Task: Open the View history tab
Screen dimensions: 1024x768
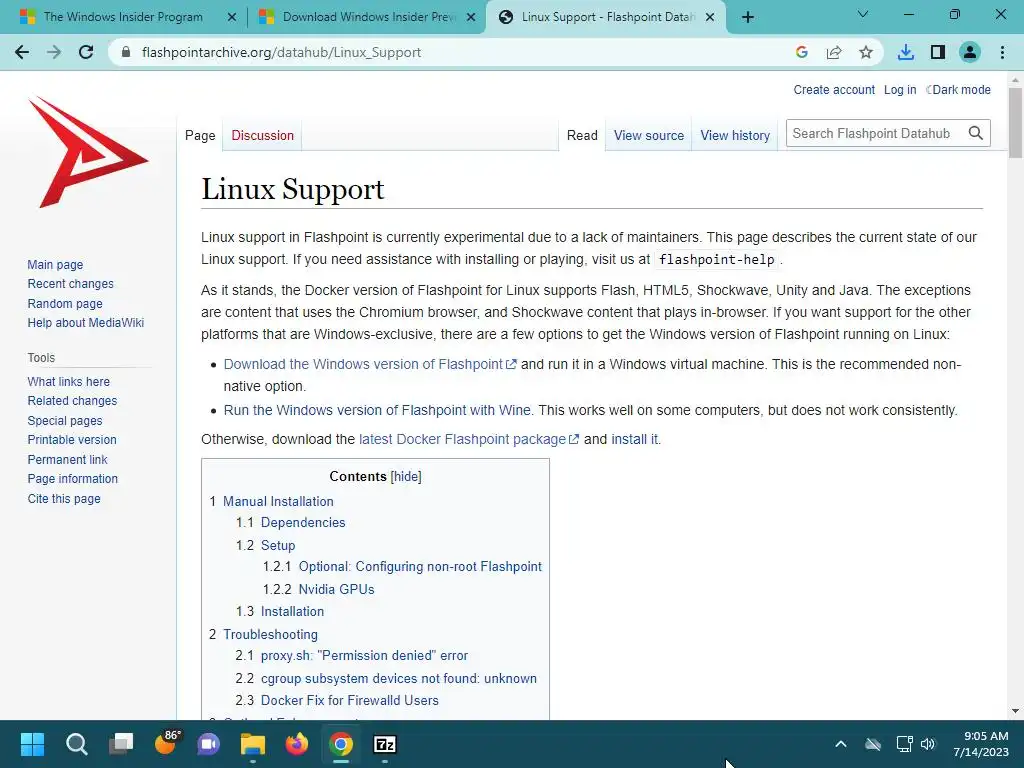Action: [x=735, y=135]
